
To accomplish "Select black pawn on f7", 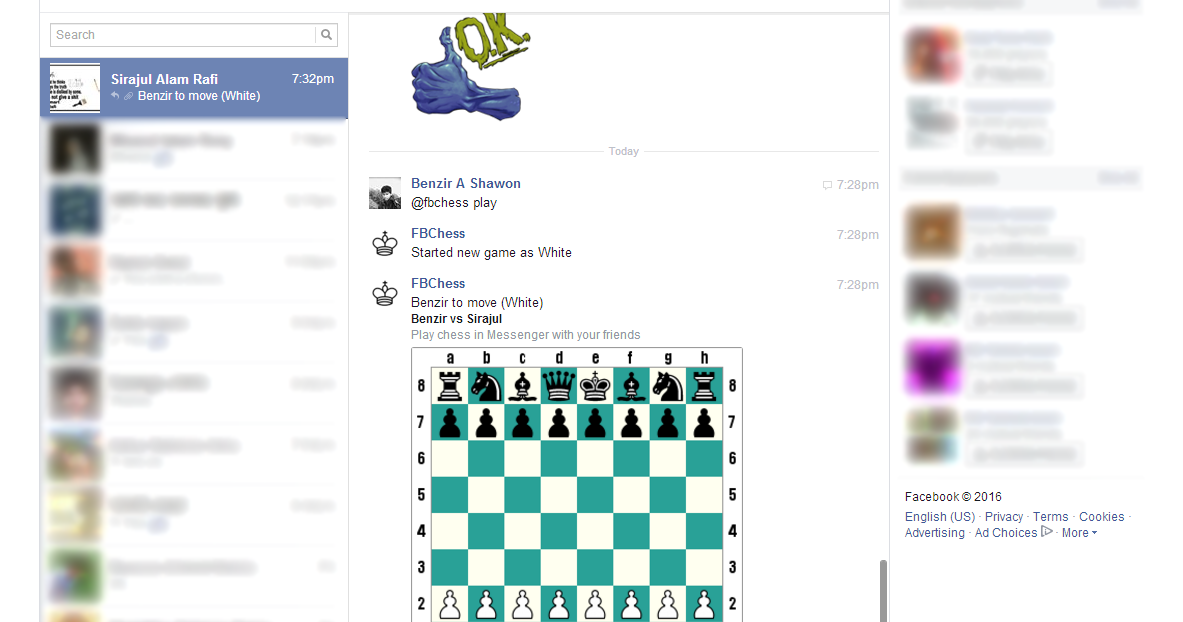I will pos(631,422).
